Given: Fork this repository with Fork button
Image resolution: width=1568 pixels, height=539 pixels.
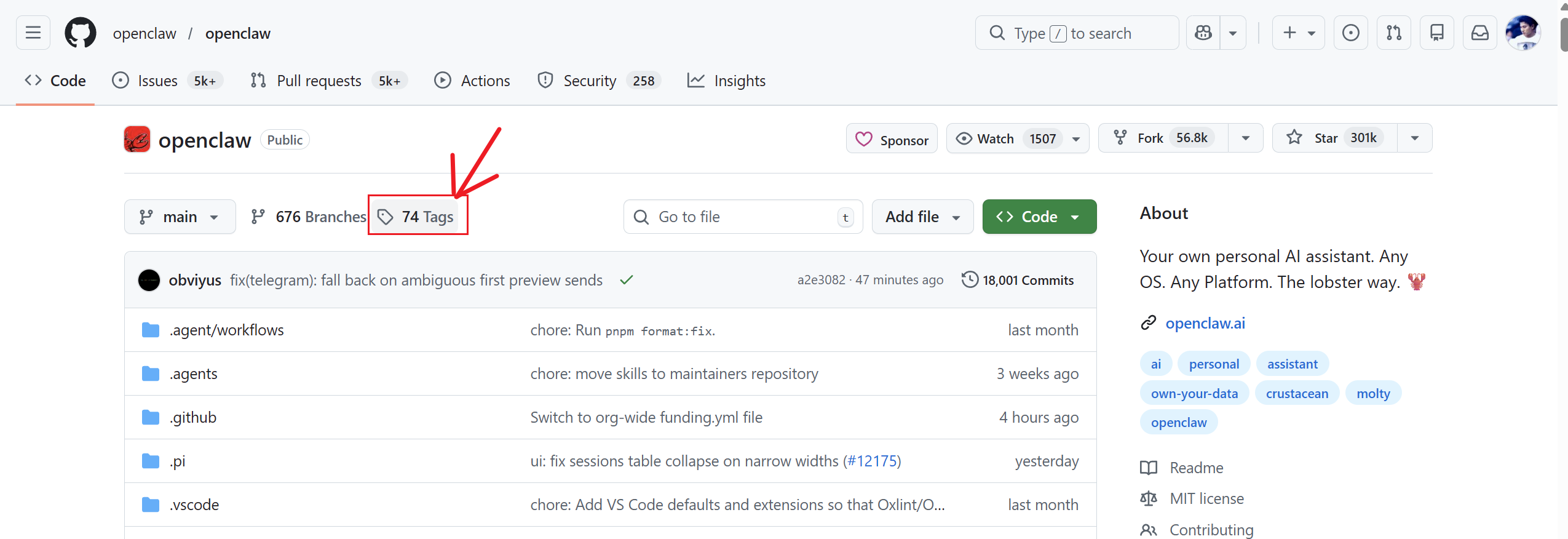Looking at the screenshot, I should (1163, 138).
